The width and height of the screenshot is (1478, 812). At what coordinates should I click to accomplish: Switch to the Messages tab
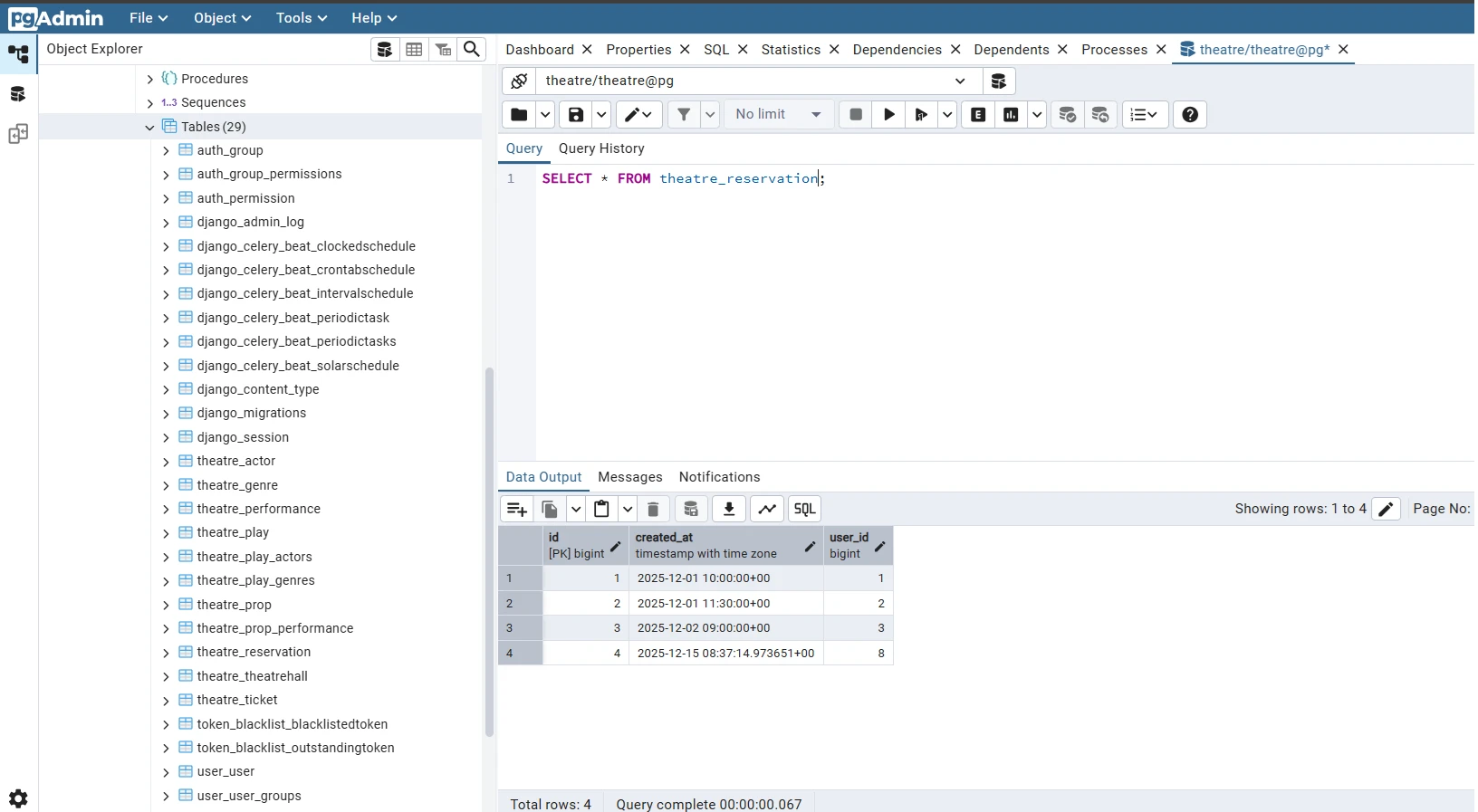click(x=630, y=477)
